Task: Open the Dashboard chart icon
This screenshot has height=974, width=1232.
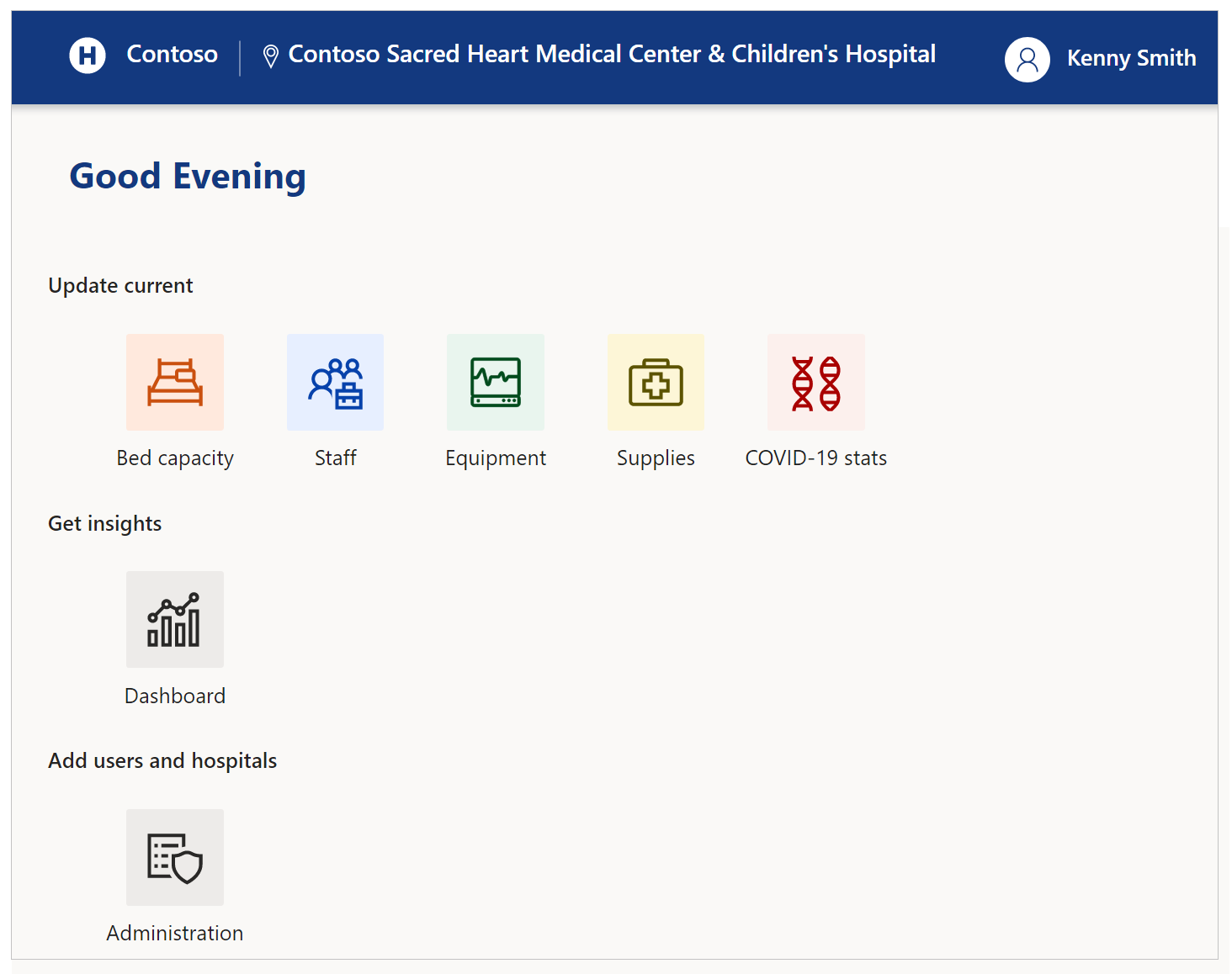Action: (175, 620)
